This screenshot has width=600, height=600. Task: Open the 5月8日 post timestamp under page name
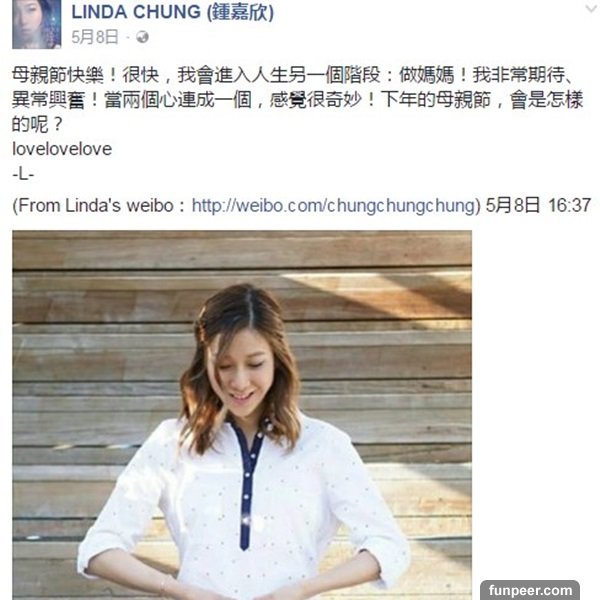(x=95, y=37)
